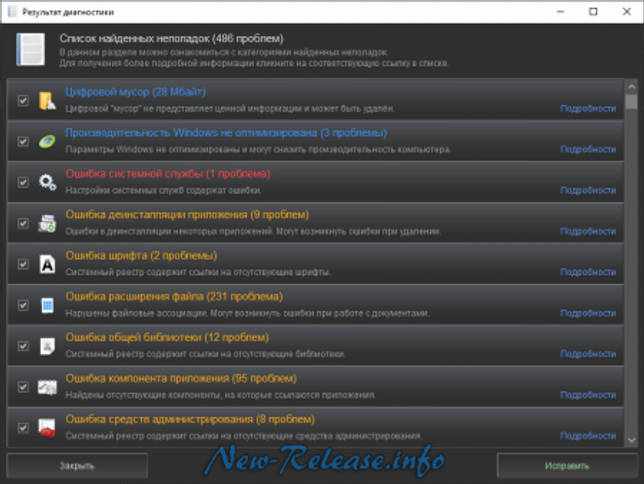Toggle the Ошибка компонента приложения checkbox
The height and width of the screenshot is (484, 644).
(23, 387)
